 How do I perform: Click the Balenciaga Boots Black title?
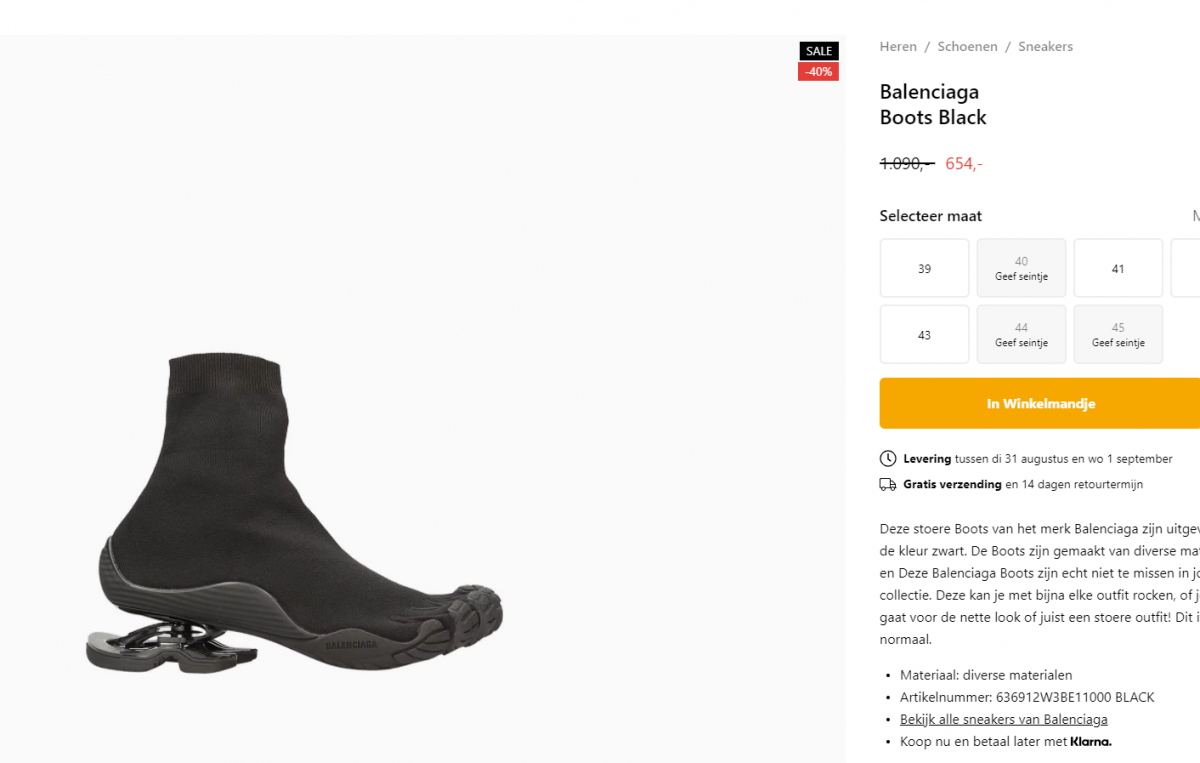(933, 105)
